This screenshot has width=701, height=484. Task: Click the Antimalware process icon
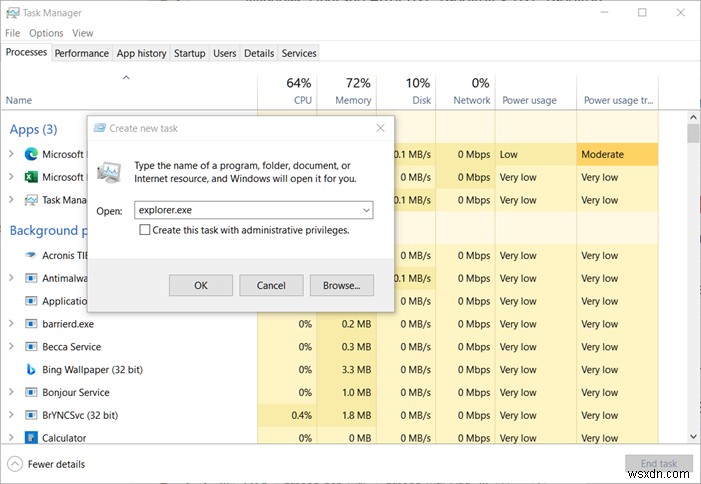click(31, 278)
